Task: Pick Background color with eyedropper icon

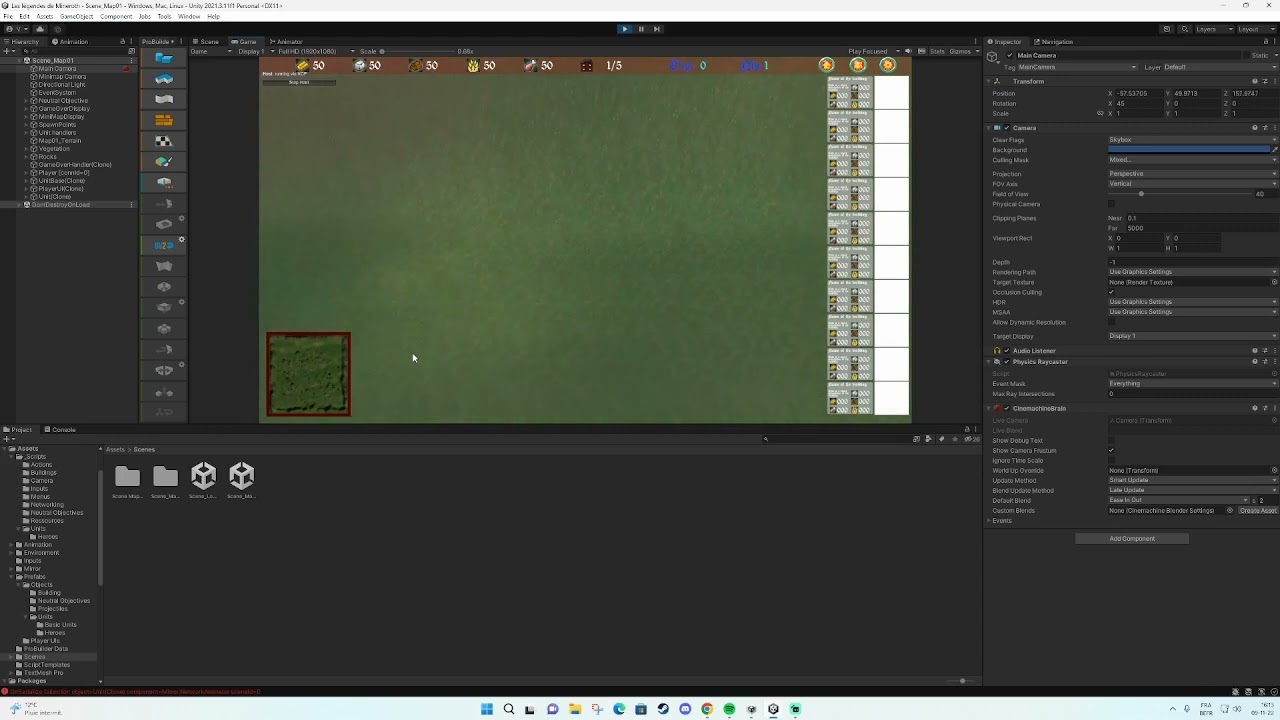Action: [1275, 150]
